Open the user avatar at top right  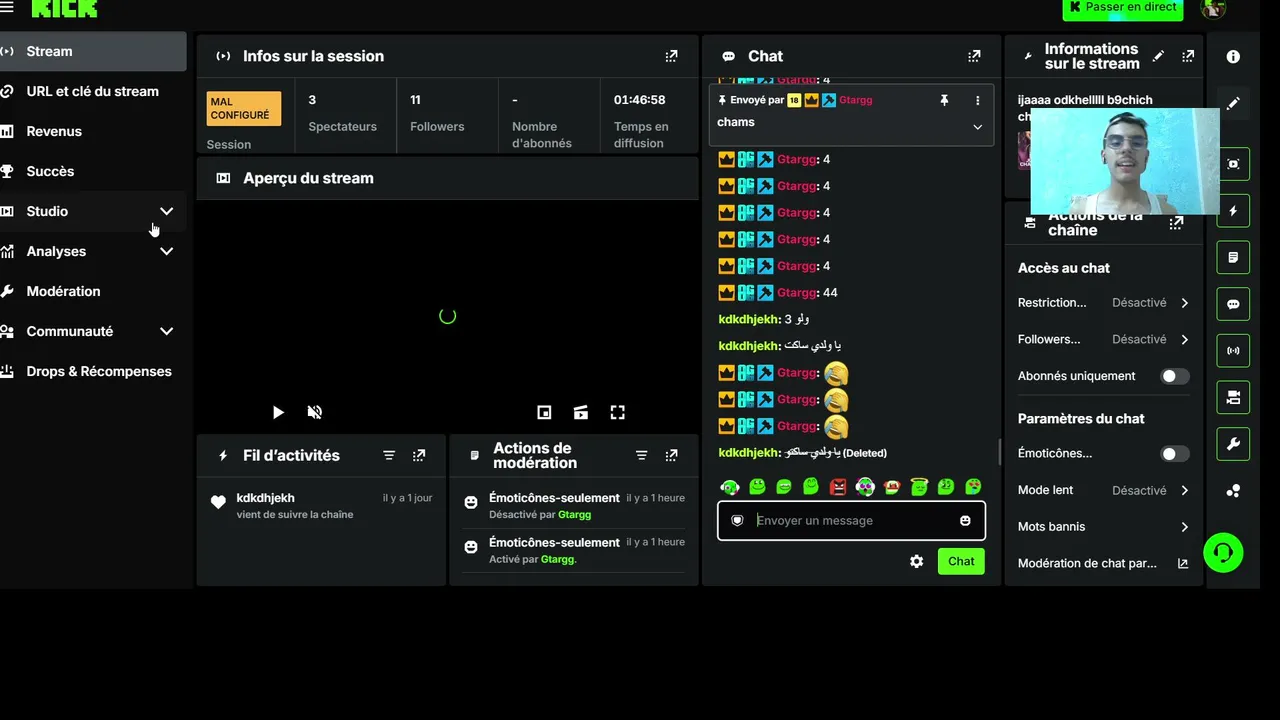1213,8
